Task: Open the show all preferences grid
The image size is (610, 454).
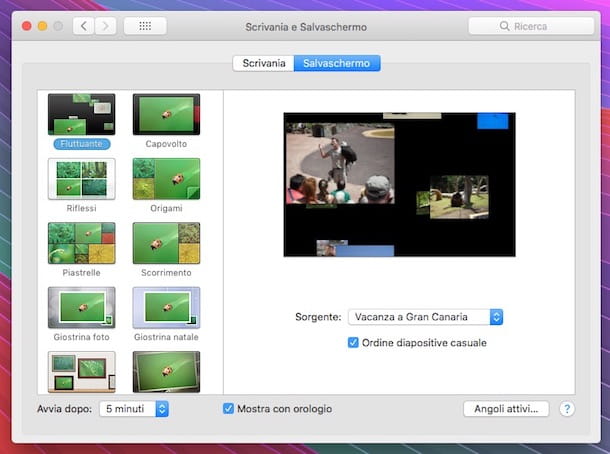Action: pyautogui.click(x=145, y=26)
